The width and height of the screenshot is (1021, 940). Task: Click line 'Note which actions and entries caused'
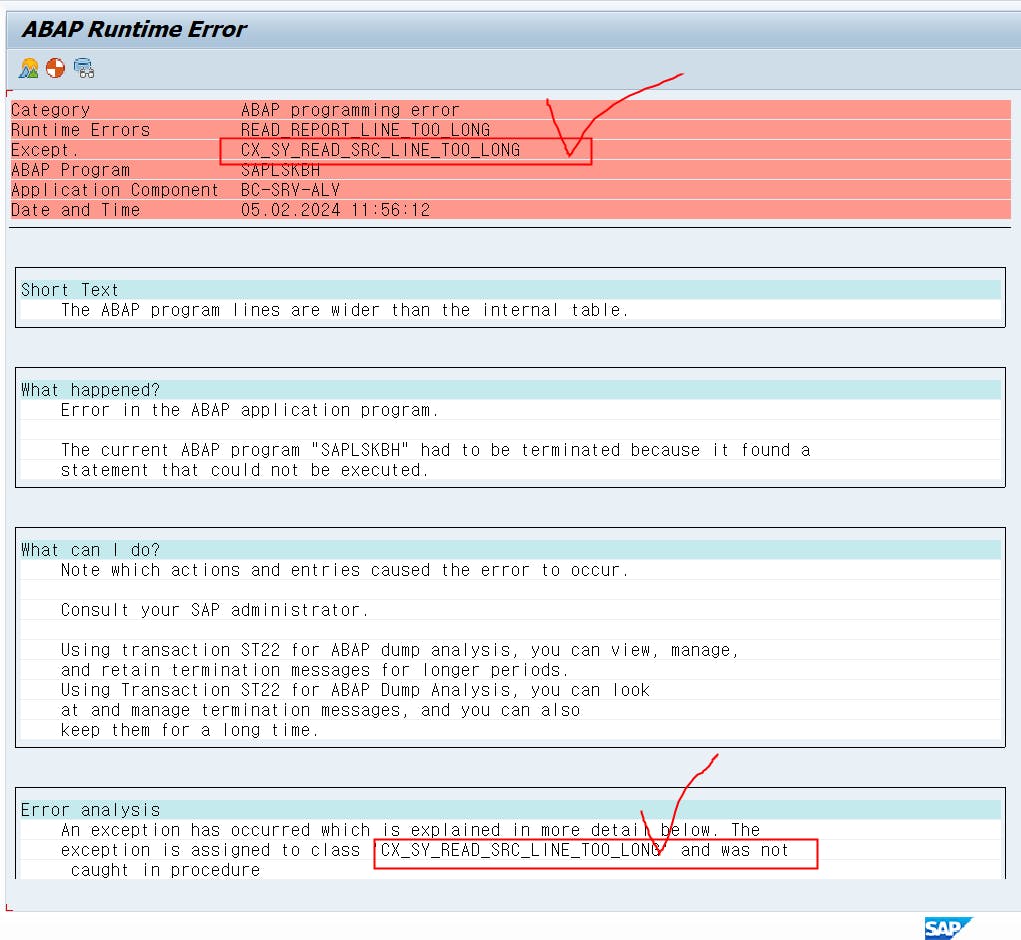tap(344, 570)
